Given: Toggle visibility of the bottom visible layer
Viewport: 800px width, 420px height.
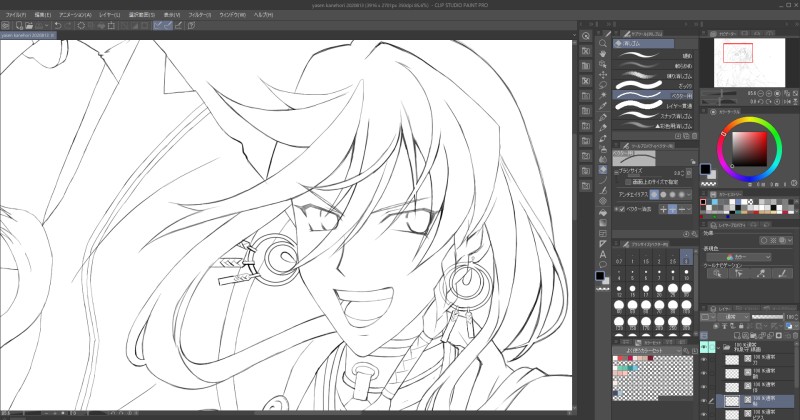Looking at the screenshot, I should point(704,414).
